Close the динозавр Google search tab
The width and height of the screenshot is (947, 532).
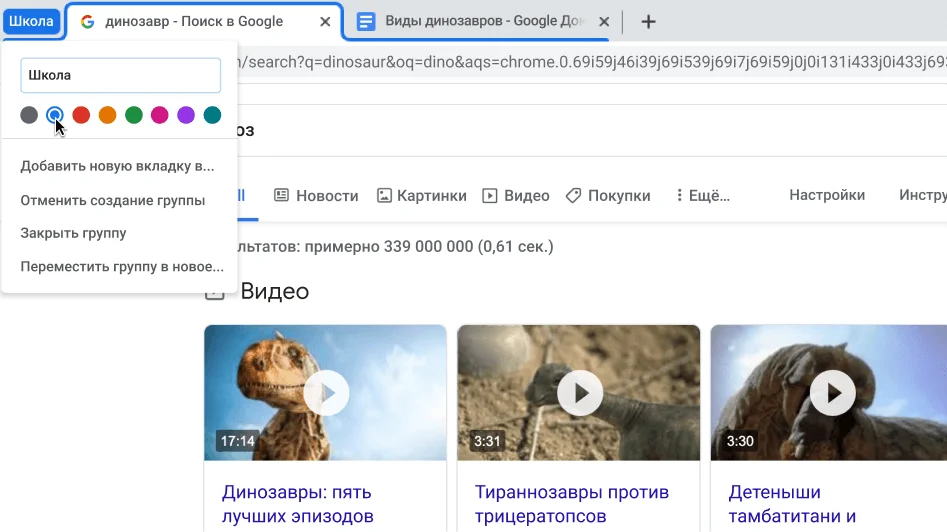click(x=324, y=21)
